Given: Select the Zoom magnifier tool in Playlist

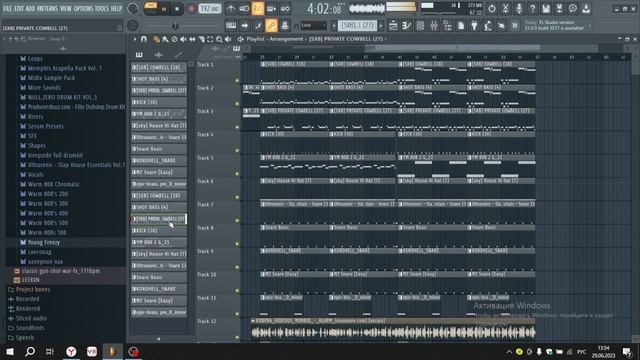Looking at the screenshot, I should [x=219, y=39].
